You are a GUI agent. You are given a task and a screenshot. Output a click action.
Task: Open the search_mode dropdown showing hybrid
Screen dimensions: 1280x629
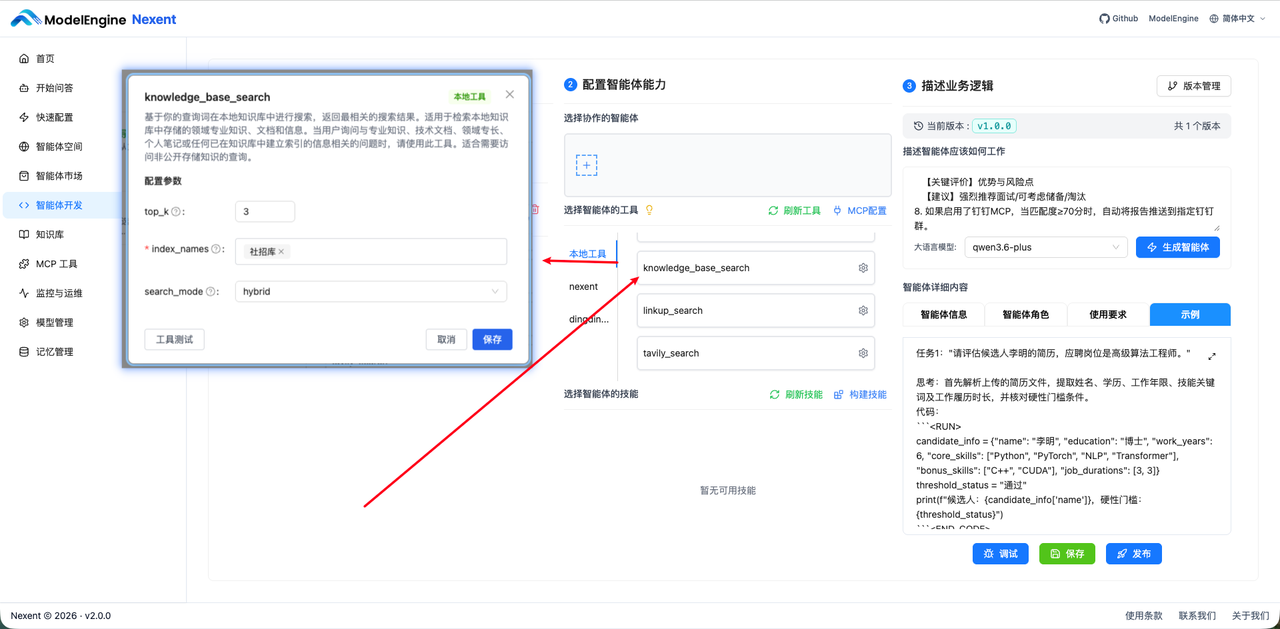370,291
